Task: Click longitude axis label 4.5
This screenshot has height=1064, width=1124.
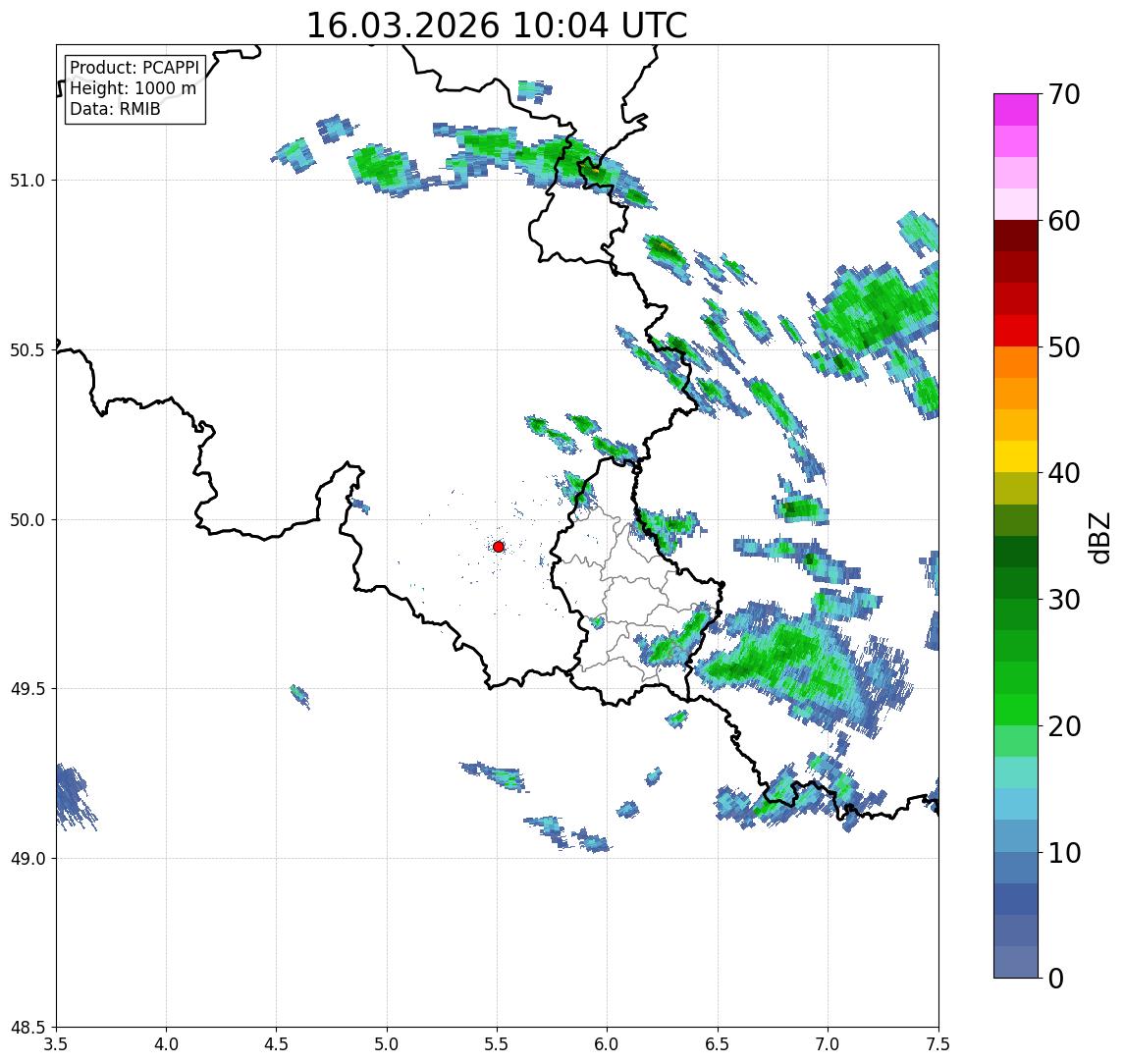Action: click(277, 1044)
